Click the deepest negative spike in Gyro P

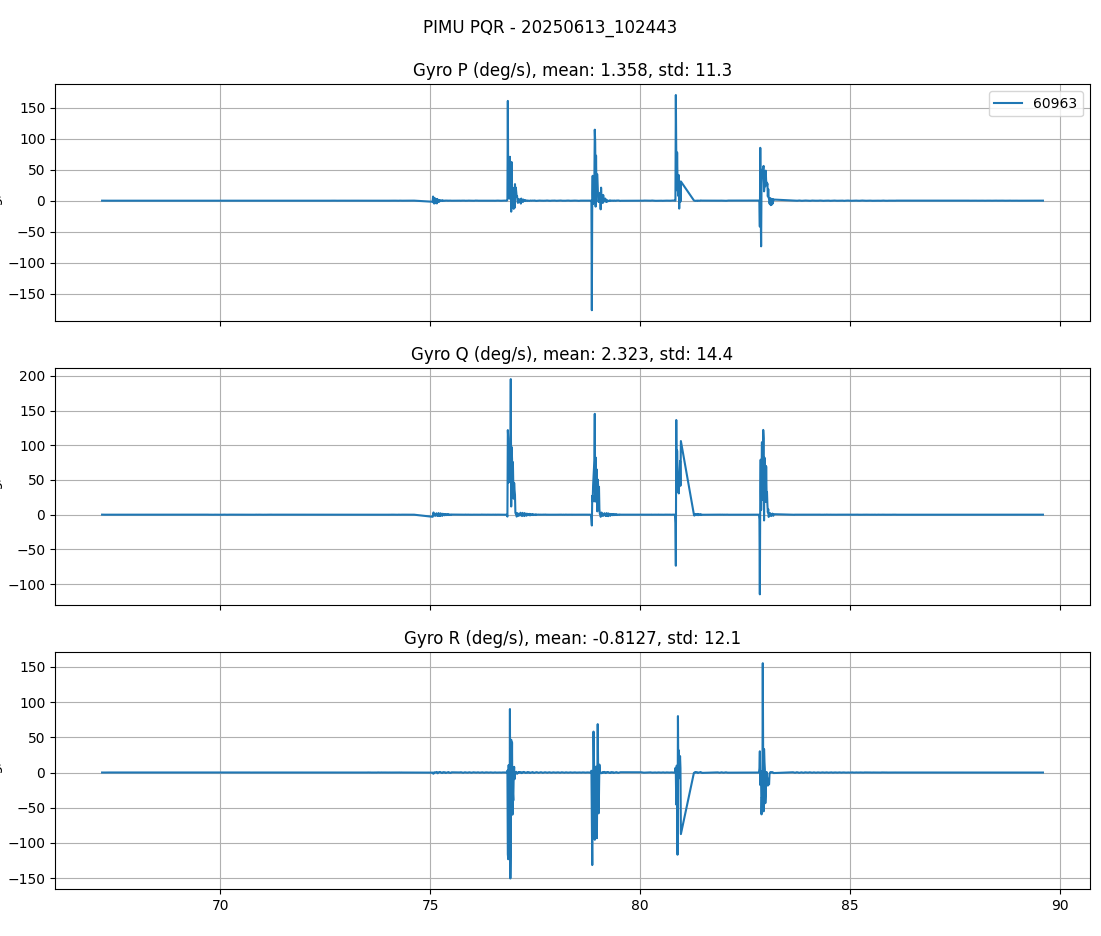tap(591, 308)
